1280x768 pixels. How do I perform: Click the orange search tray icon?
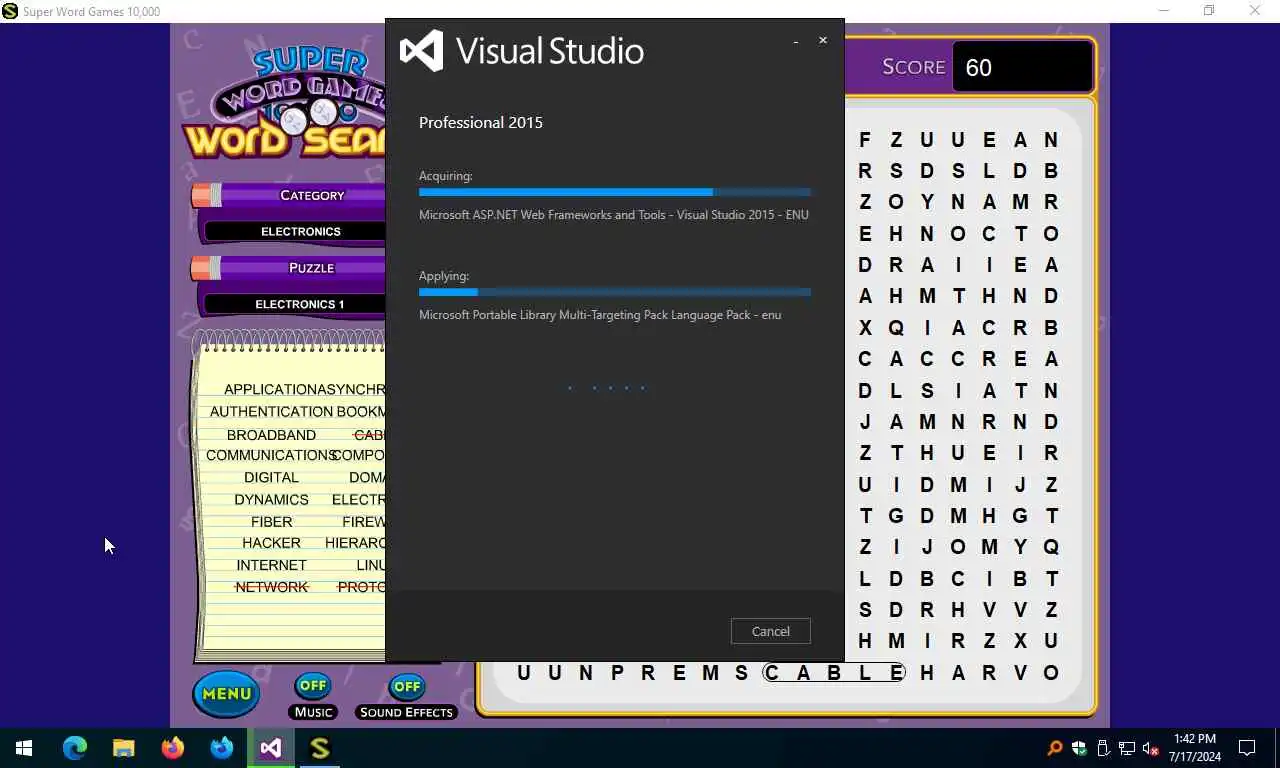(x=1055, y=748)
